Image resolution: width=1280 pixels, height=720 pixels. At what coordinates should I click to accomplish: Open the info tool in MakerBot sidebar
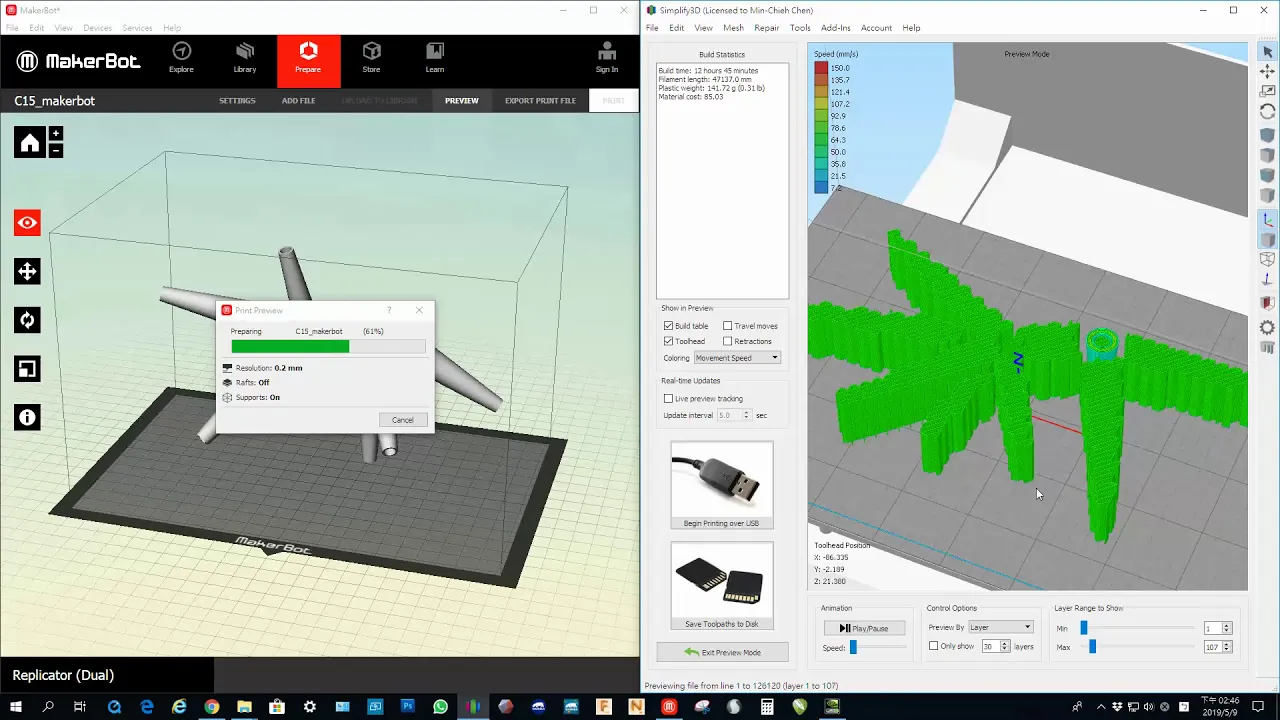pyautogui.click(x=27, y=417)
